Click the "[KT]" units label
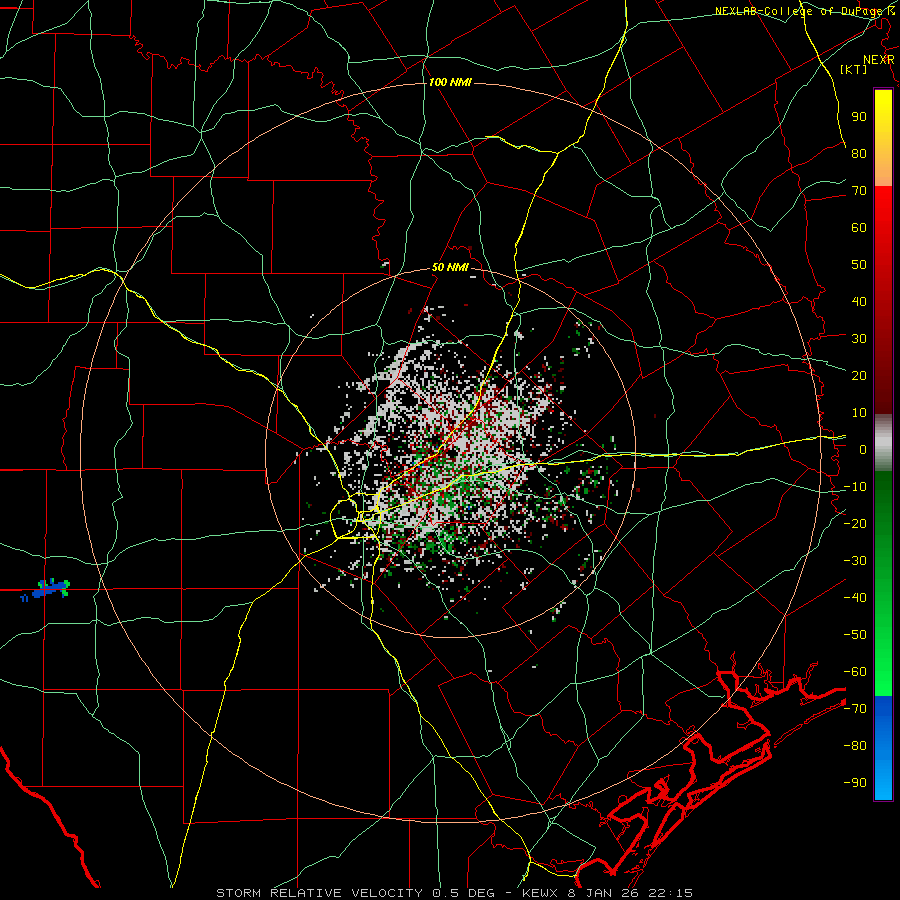This screenshot has width=900, height=900. tap(854, 69)
